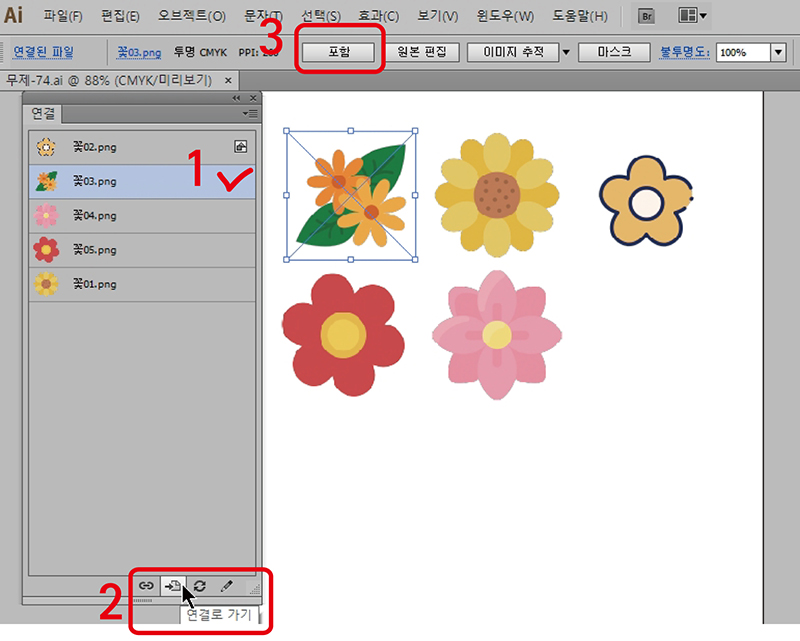Select the 꽃01.png row in Links panel

(x=142, y=284)
